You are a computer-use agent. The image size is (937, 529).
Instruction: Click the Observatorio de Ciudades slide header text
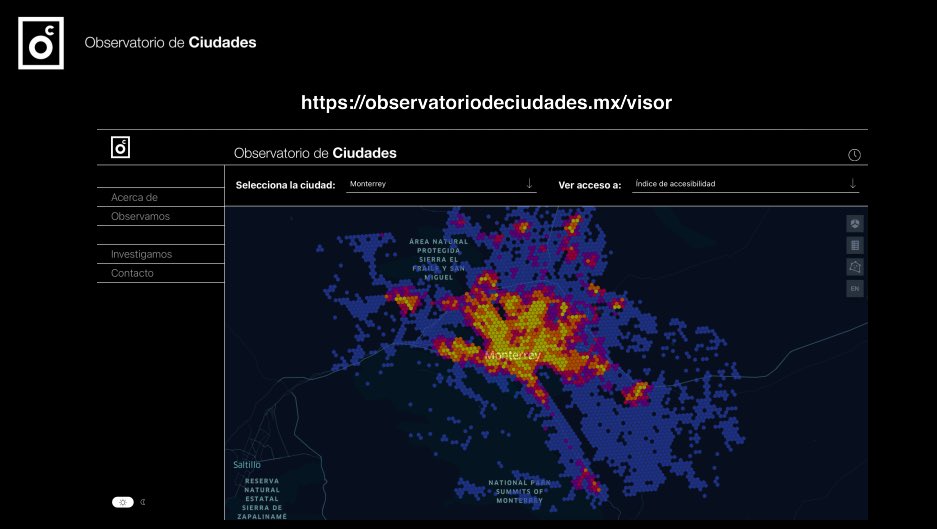[170, 42]
